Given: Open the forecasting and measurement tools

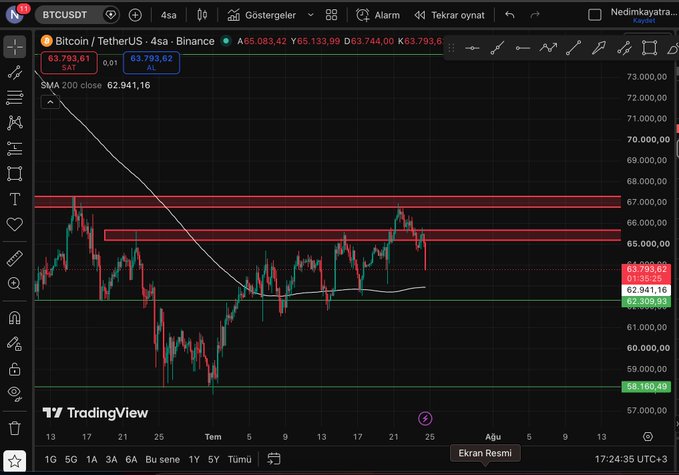Looking at the screenshot, I should tap(15, 149).
